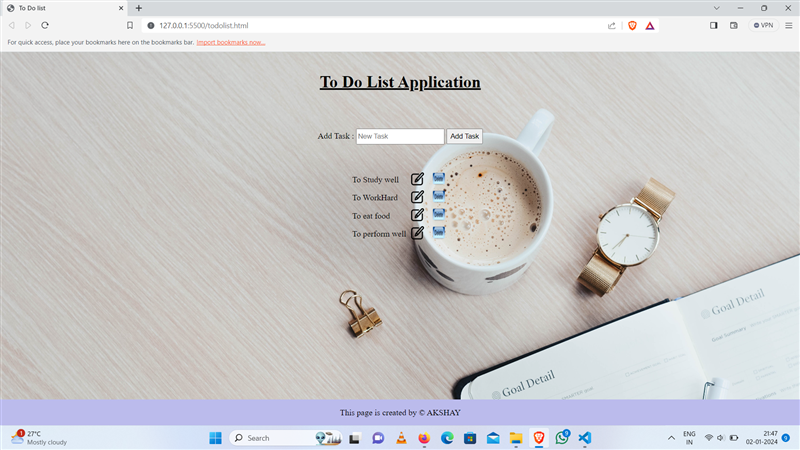View site information icon in address bar
This screenshot has width=800, height=450.
[151, 25]
